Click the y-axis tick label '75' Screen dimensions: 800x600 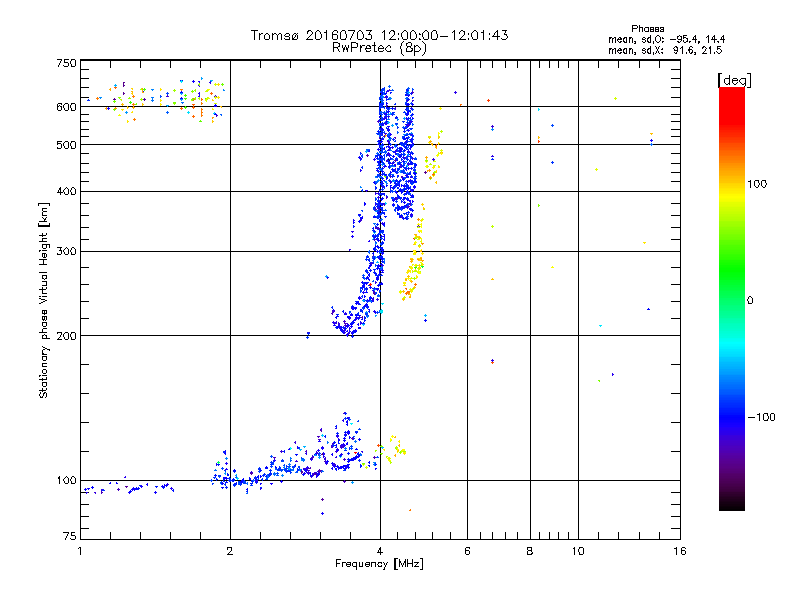(x=70, y=536)
